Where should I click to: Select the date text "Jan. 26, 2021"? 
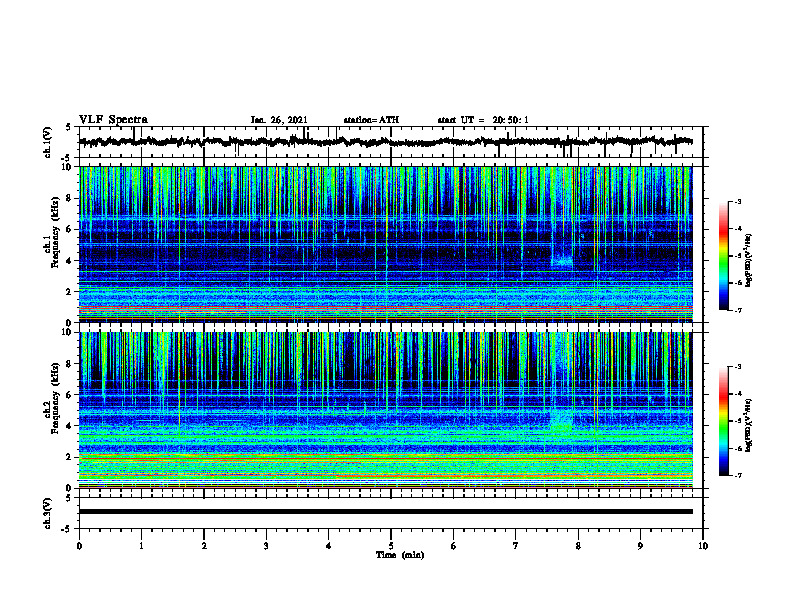click(279, 120)
